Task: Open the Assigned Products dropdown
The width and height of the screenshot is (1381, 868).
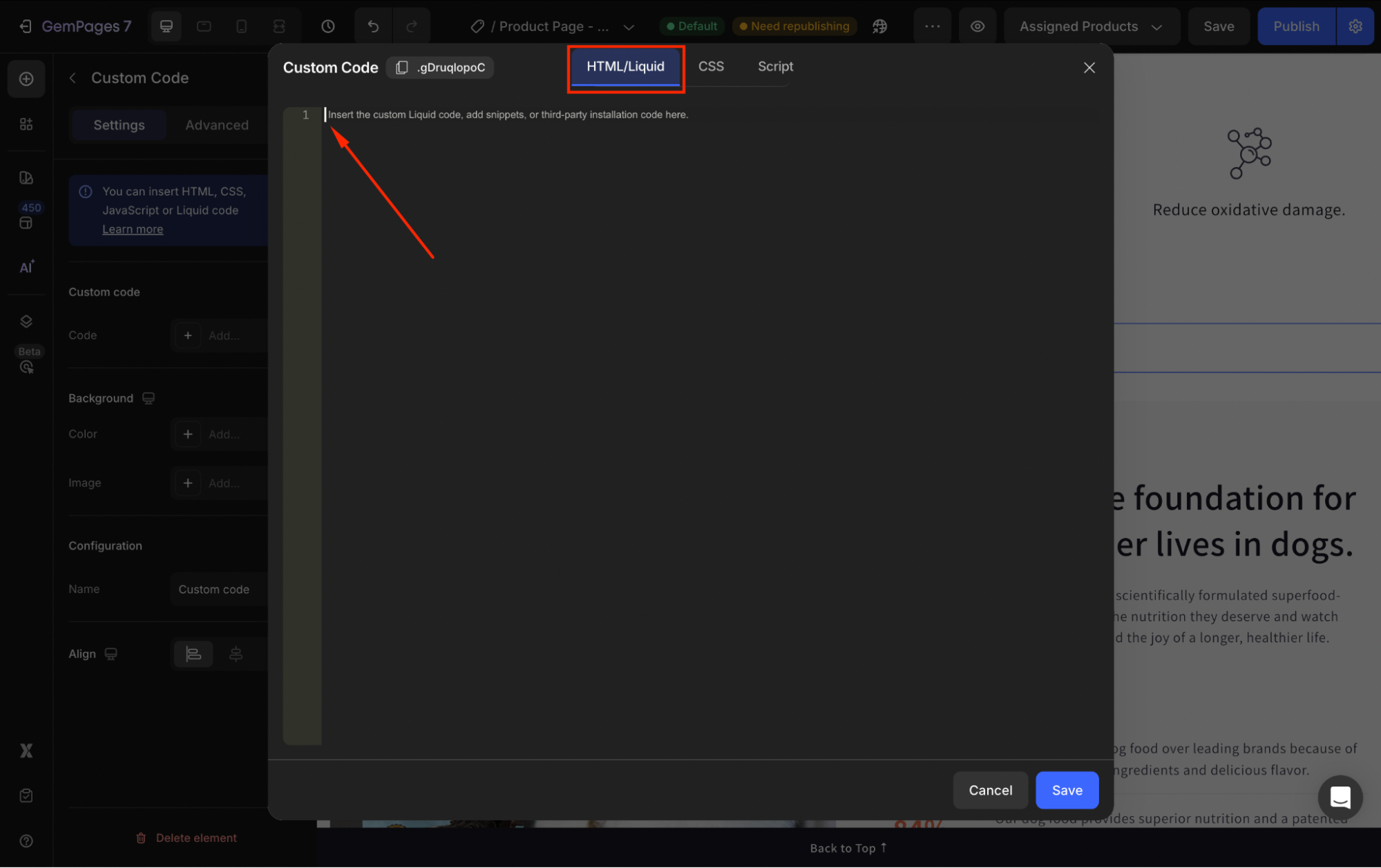Action: [x=1090, y=26]
